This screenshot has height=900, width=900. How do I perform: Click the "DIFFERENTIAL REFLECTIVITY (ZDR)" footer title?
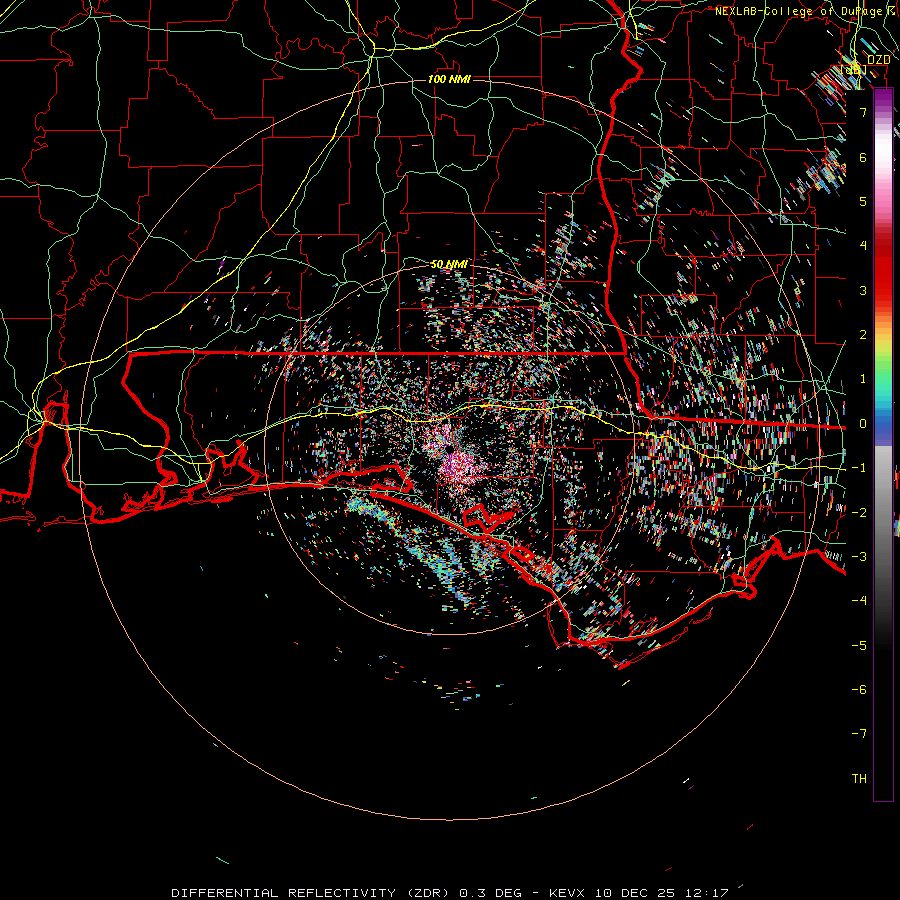click(313, 893)
